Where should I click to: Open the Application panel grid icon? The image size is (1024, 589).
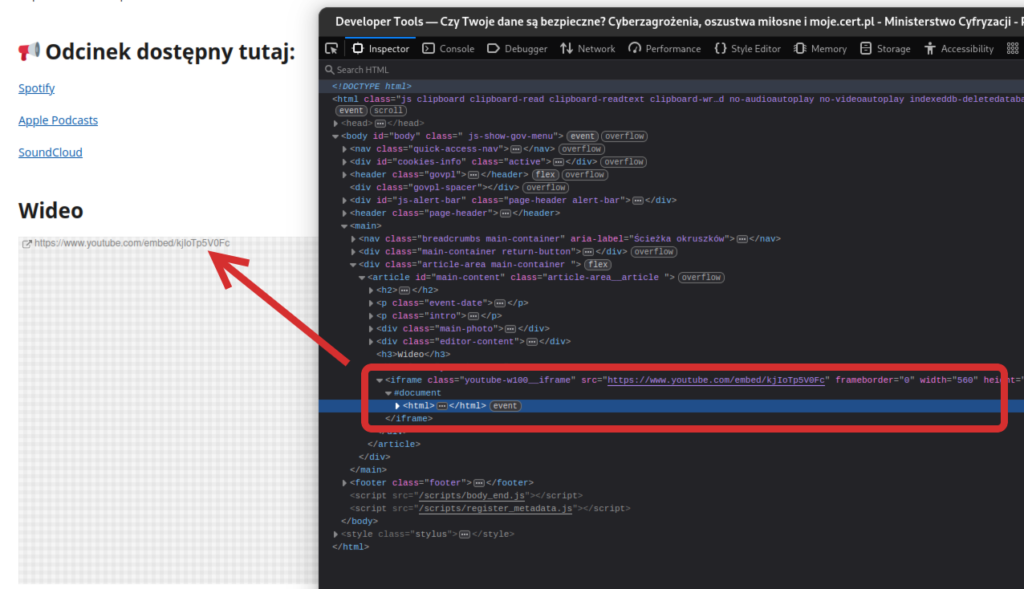(1011, 48)
